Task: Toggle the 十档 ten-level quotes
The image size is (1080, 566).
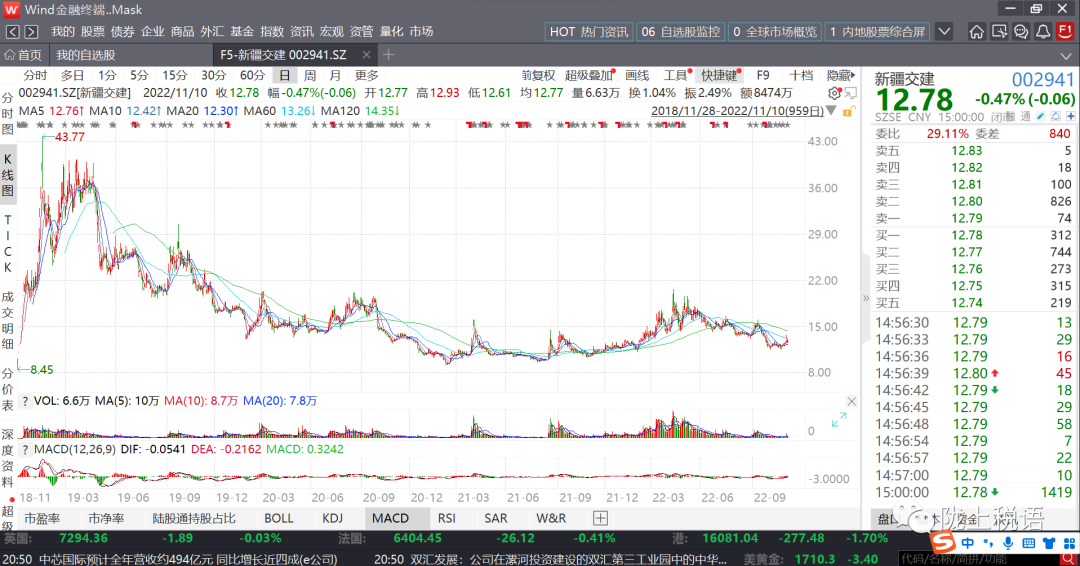Action: 801,76
